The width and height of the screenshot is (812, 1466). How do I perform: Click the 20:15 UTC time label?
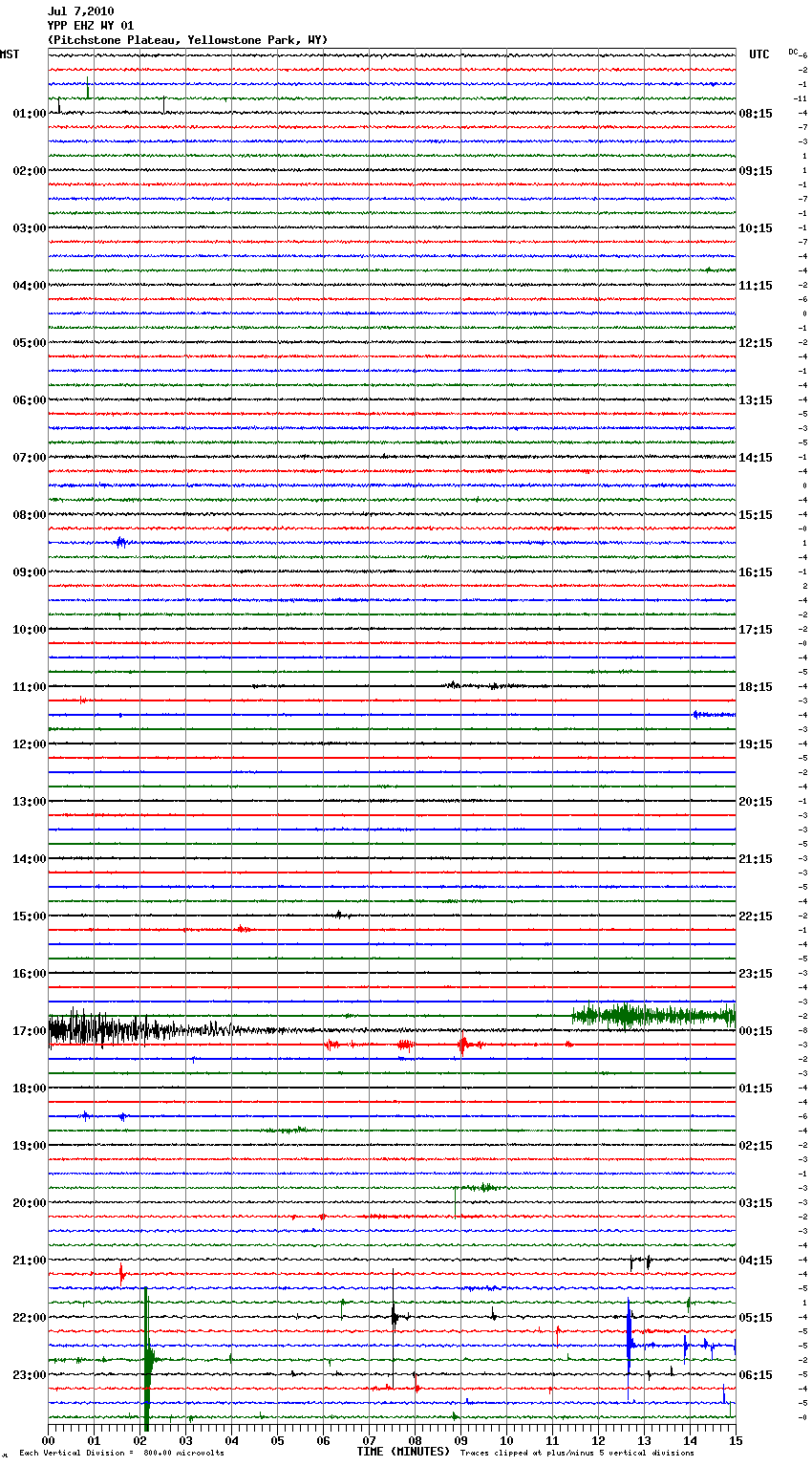click(756, 802)
